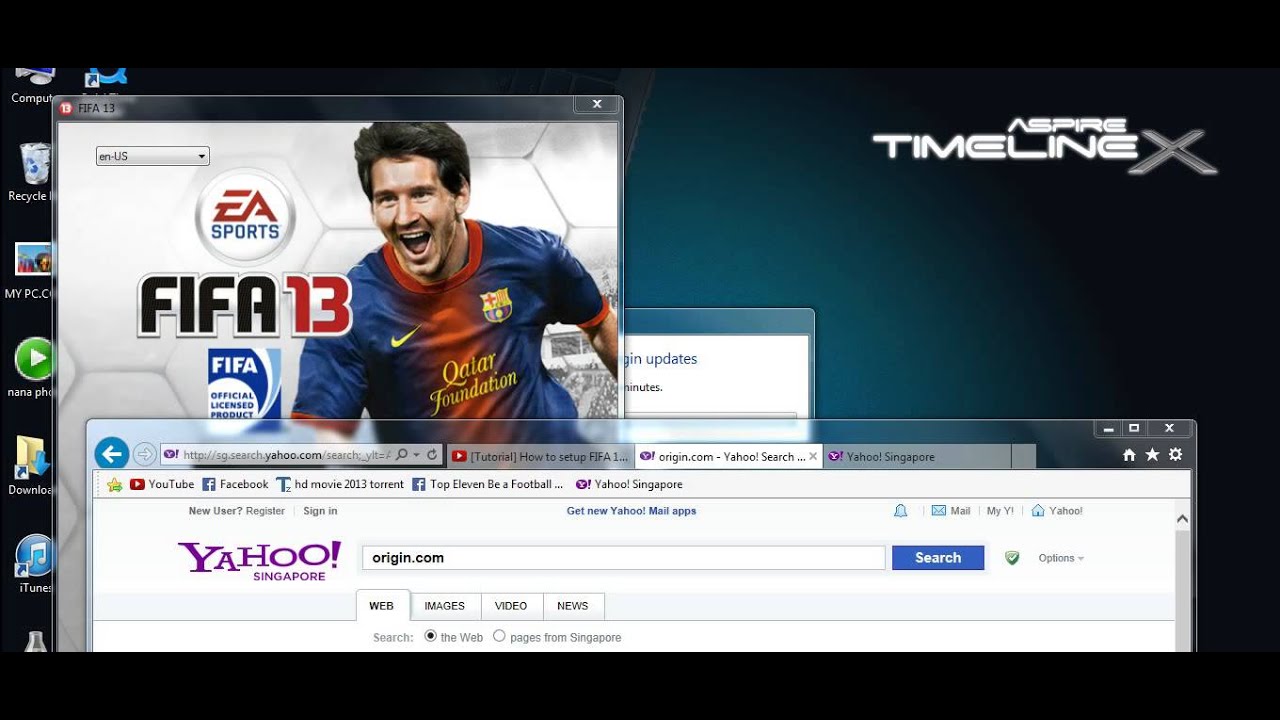Viewport: 1280px width, 720px height.
Task: Click the Add to Favorites bar star icon
Action: click(x=114, y=484)
